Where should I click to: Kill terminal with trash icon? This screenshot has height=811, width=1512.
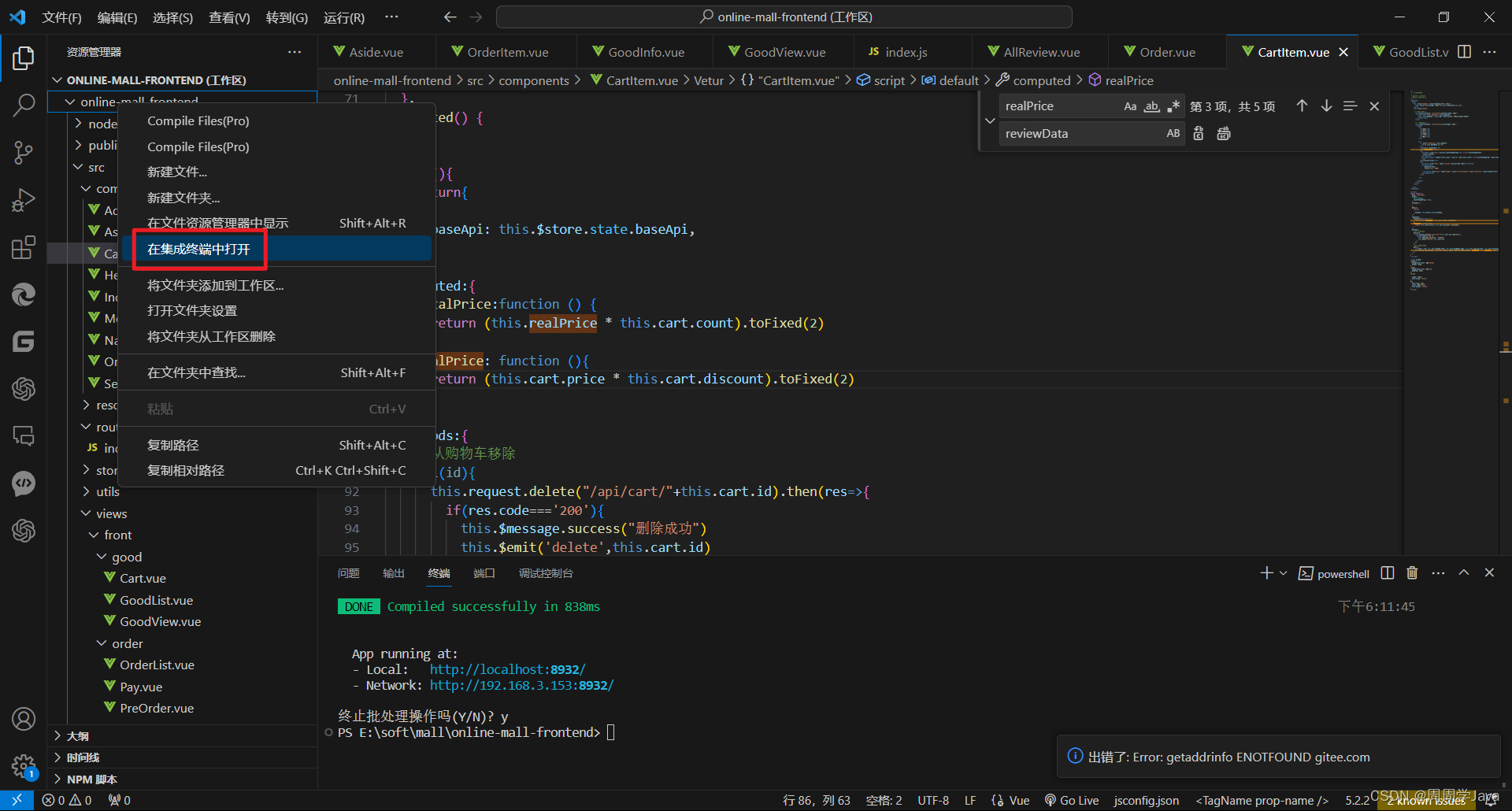pyautogui.click(x=1412, y=573)
